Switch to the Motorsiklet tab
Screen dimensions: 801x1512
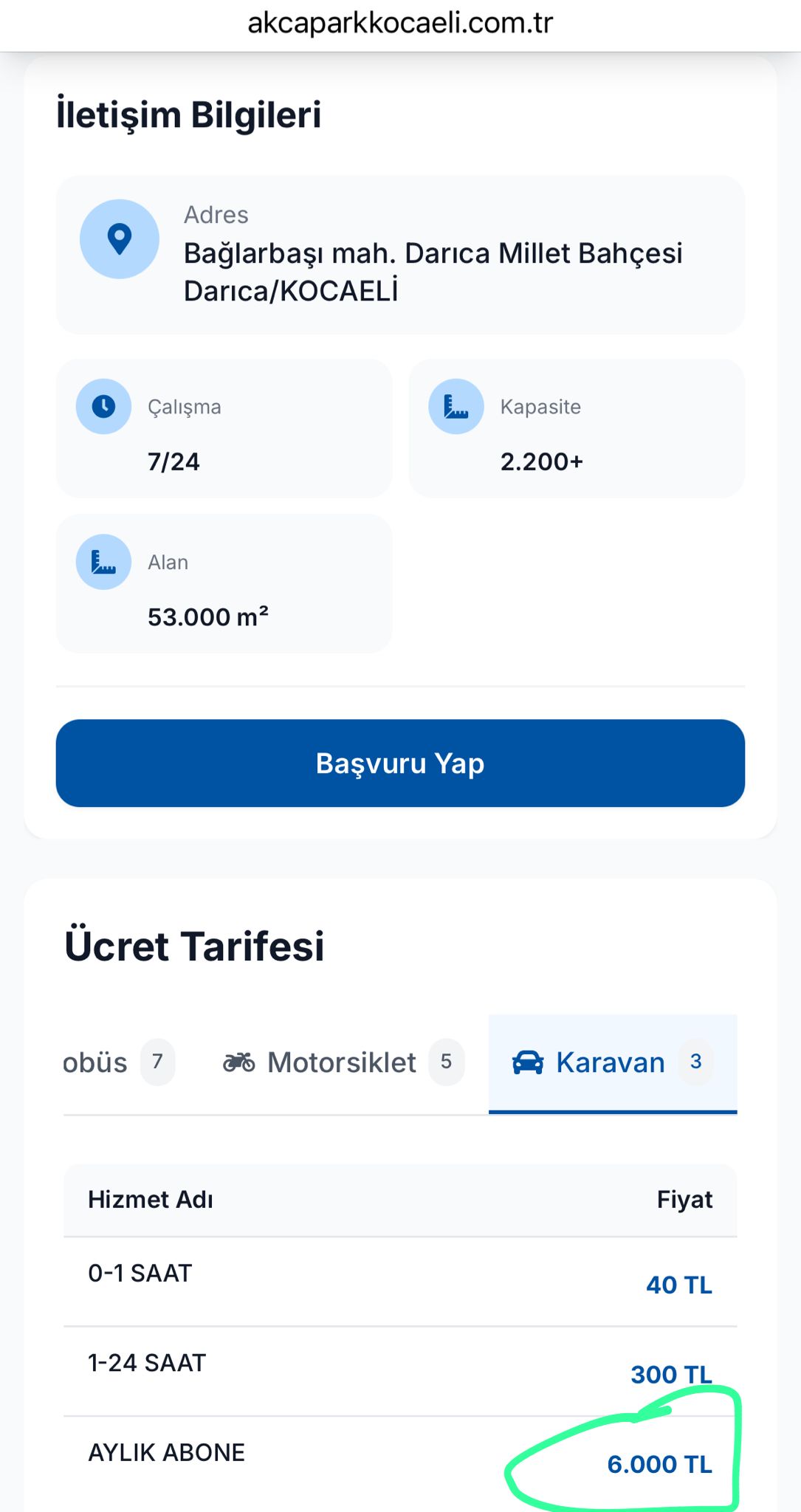click(x=342, y=1062)
